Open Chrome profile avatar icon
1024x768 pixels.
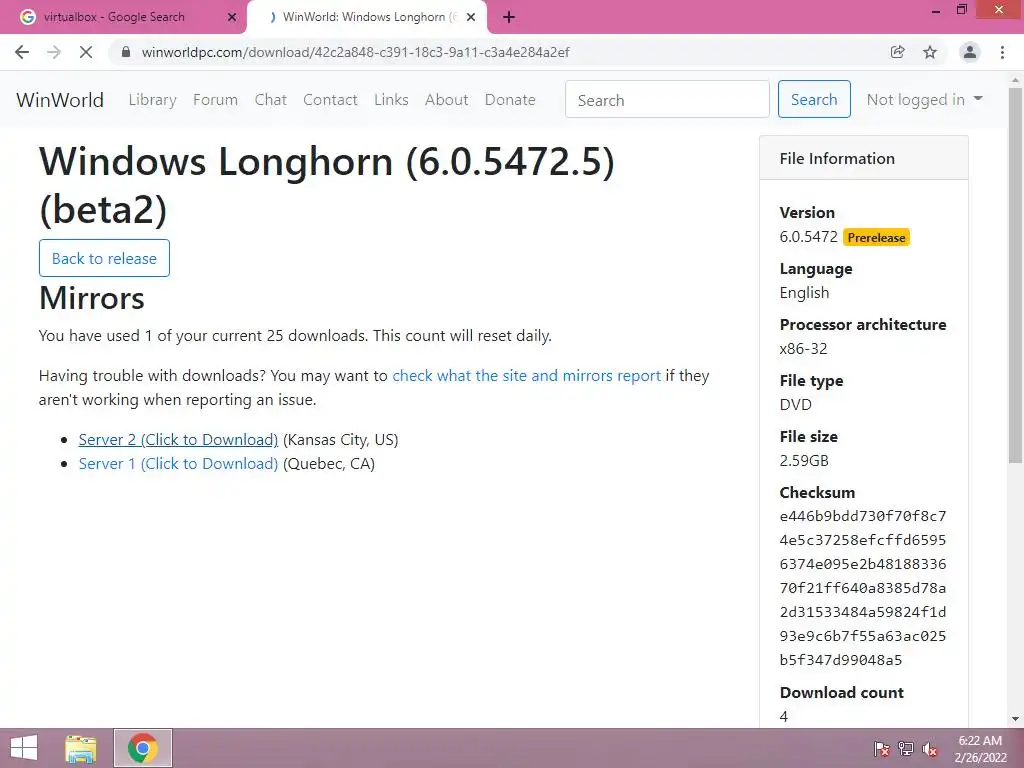(970, 52)
